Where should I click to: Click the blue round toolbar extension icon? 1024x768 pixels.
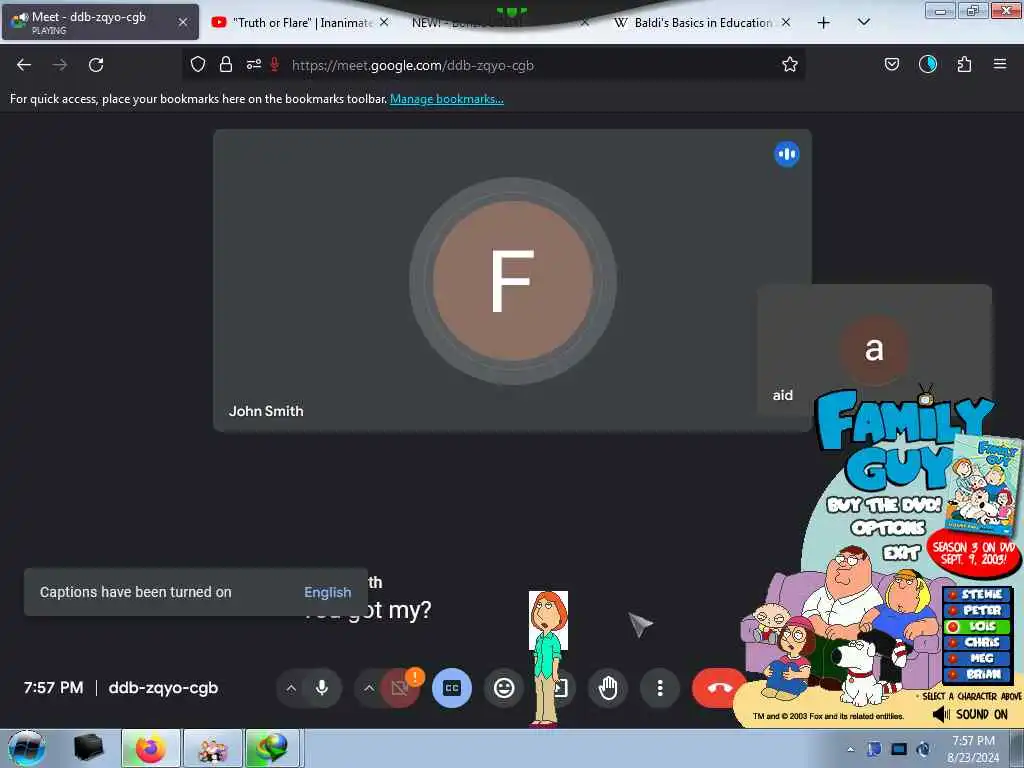pyautogui.click(x=927, y=64)
